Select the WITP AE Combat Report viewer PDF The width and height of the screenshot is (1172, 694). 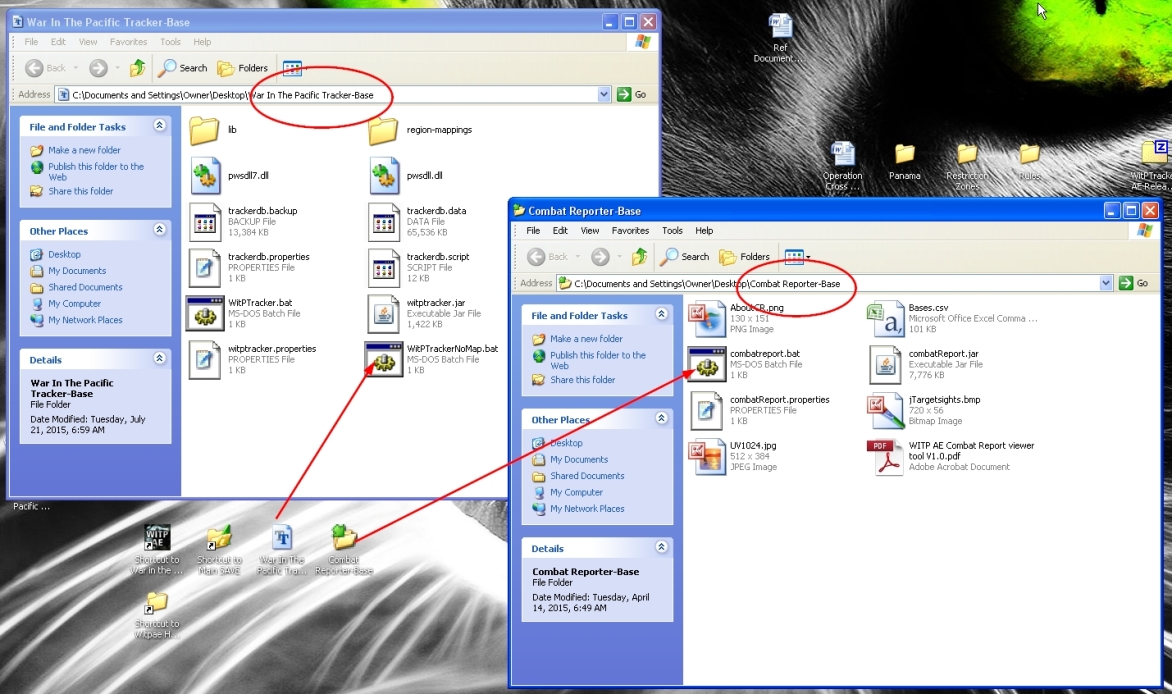click(x=952, y=456)
